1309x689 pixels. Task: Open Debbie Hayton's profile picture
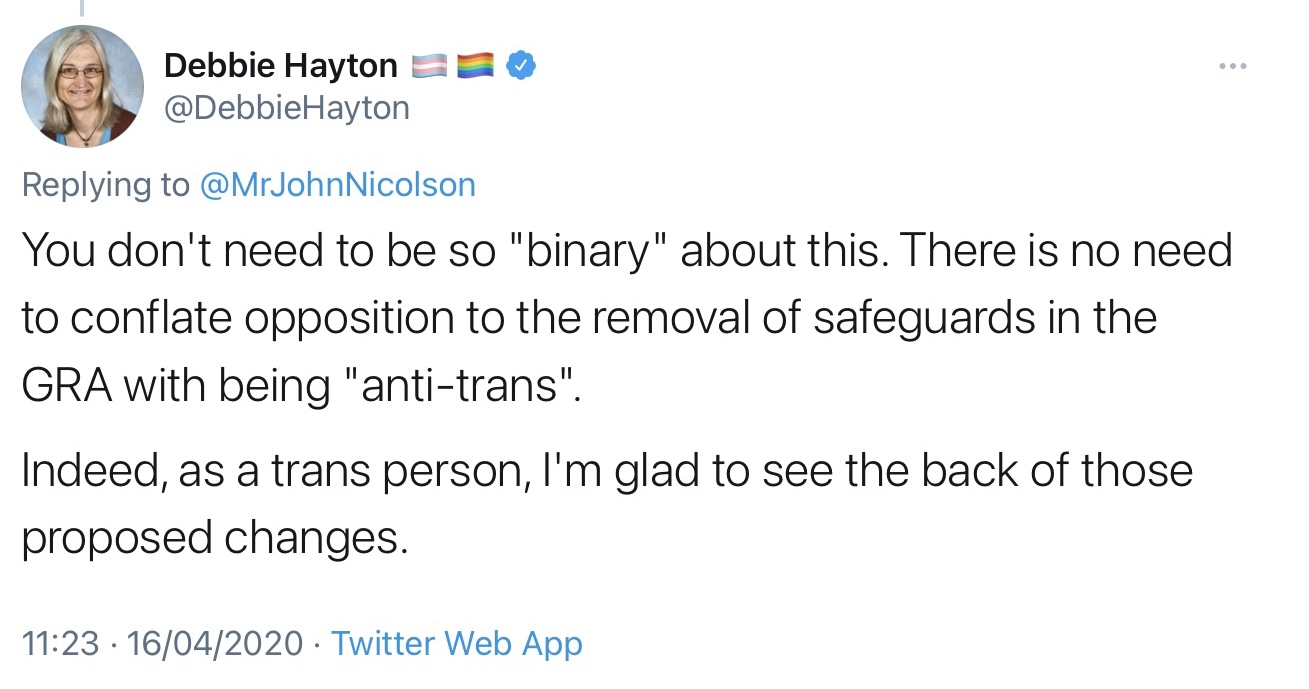pyautogui.click(x=83, y=87)
